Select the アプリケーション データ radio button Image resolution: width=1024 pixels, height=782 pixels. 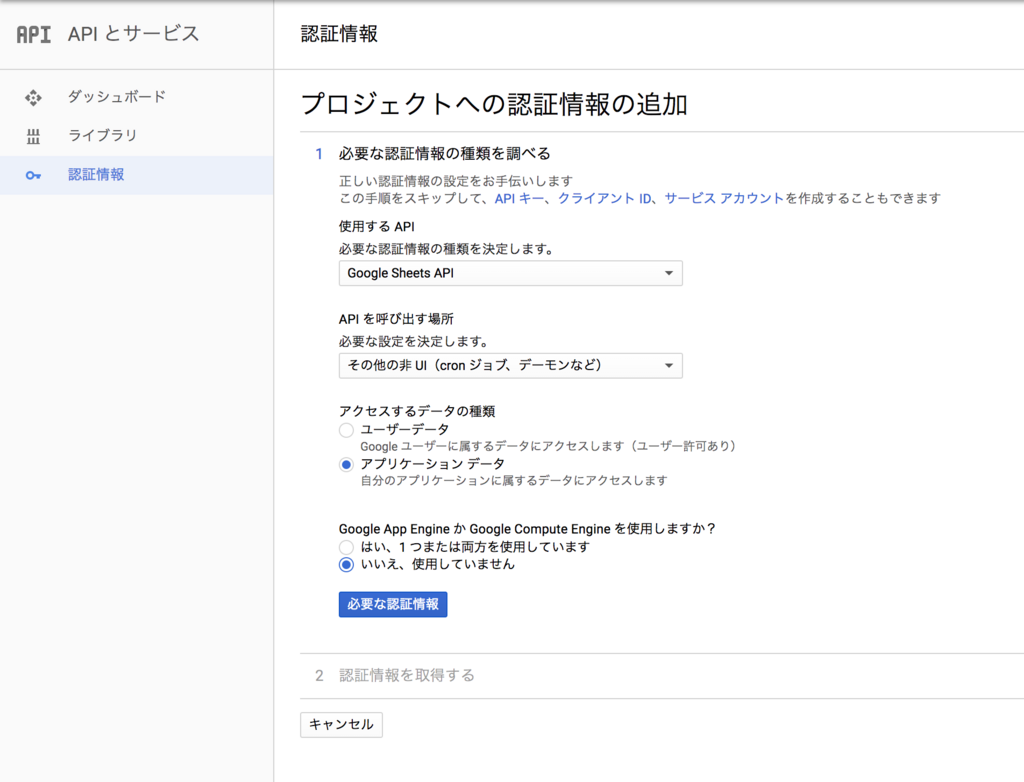pyautogui.click(x=346, y=464)
